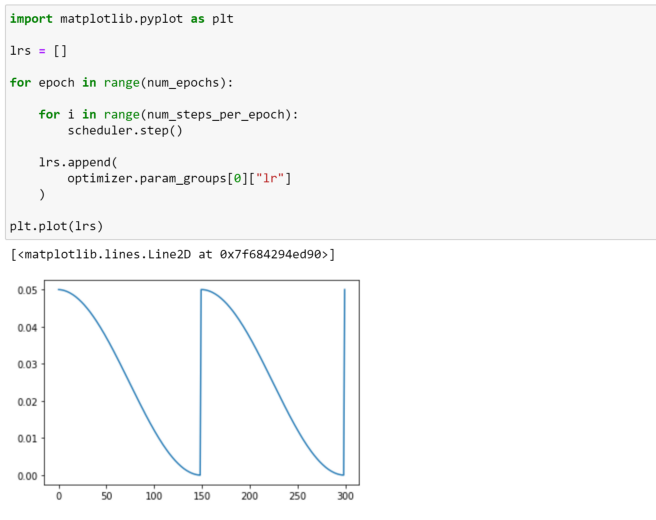
Task: Click the y-axis label 0.05
Action: click(27, 290)
